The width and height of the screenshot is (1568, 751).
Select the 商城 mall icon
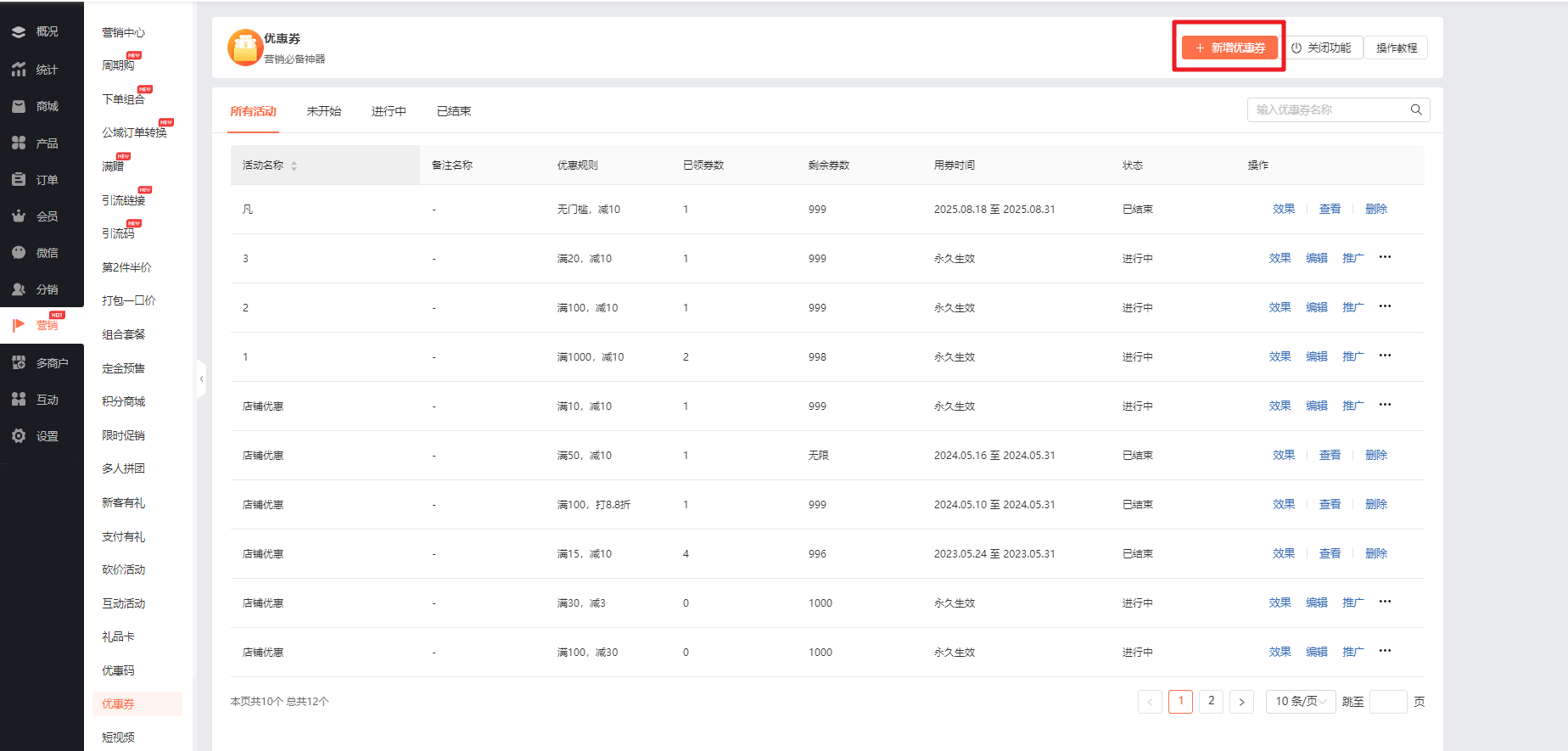point(19,106)
